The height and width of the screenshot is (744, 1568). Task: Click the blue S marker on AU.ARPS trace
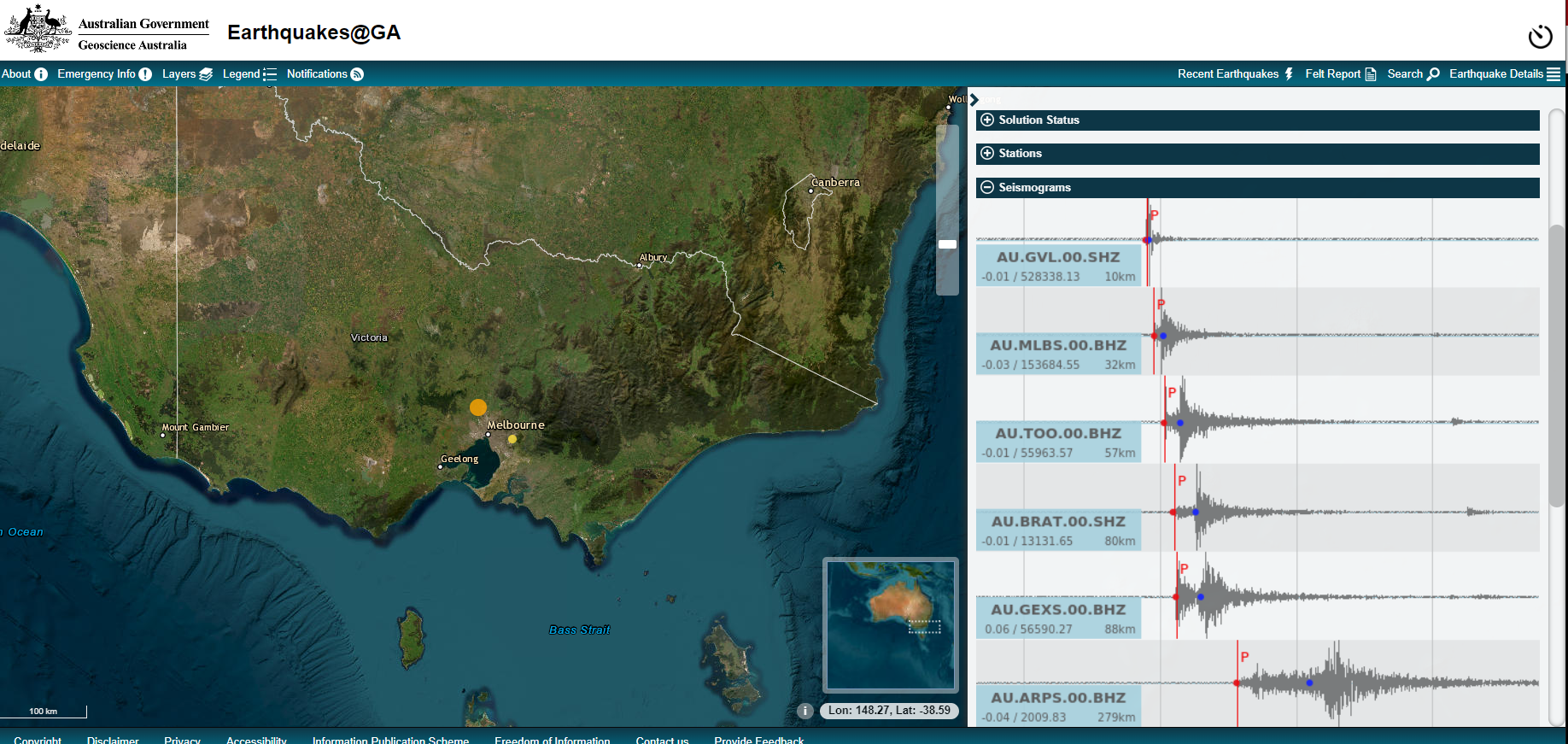coord(1309,682)
